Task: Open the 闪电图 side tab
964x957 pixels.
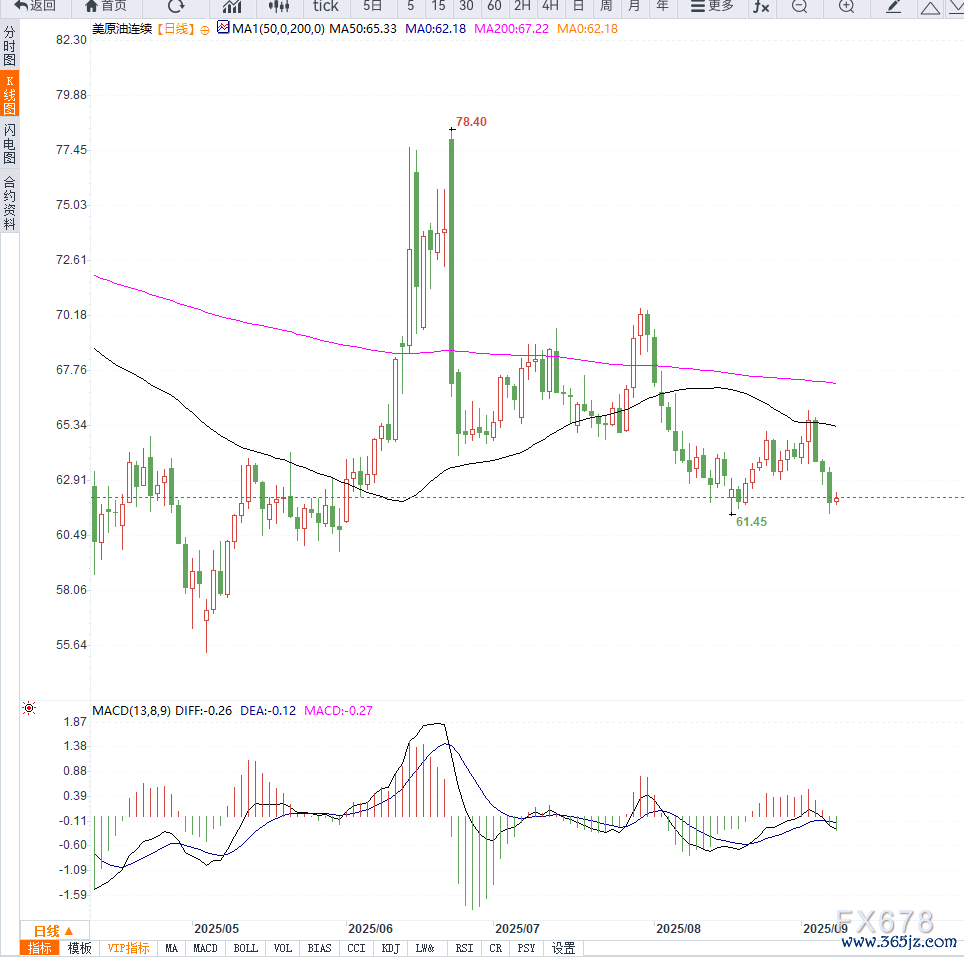Action: pos(10,144)
